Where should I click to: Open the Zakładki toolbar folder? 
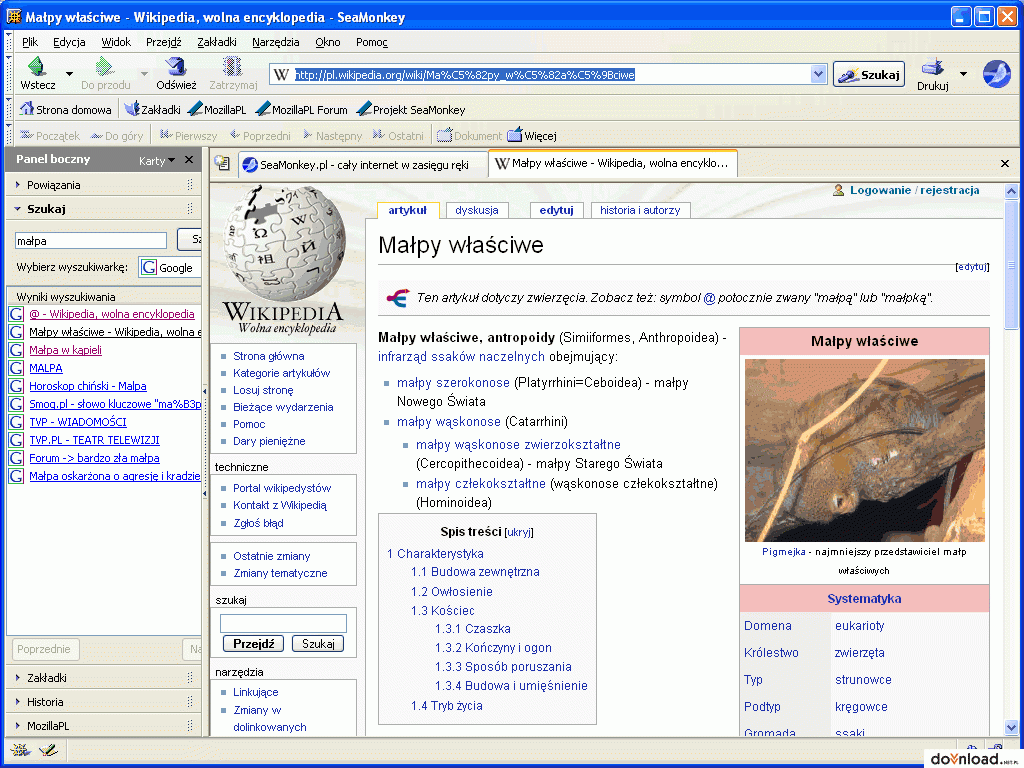152,109
